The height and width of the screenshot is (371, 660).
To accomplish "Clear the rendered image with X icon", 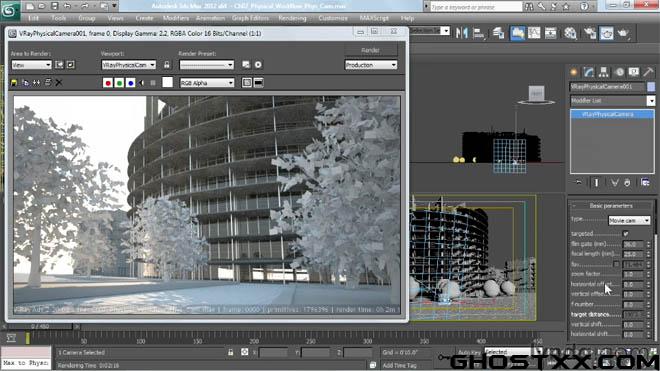I will pos(59,83).
